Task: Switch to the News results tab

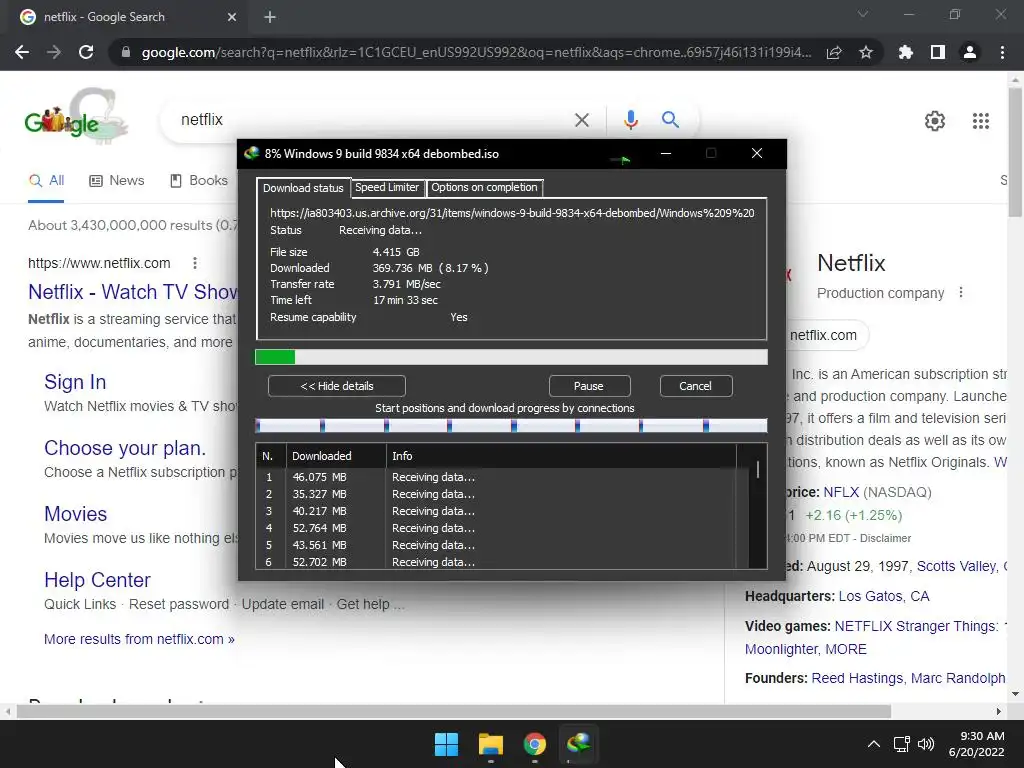Action: [x=116, y=181]
